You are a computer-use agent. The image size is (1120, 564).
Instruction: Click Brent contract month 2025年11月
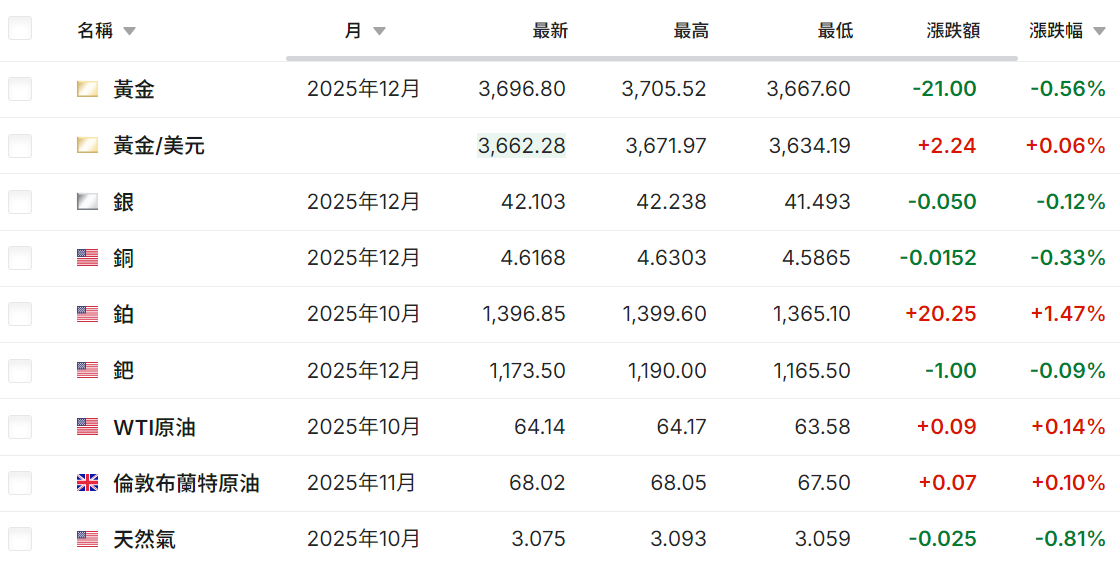(361, 483)
